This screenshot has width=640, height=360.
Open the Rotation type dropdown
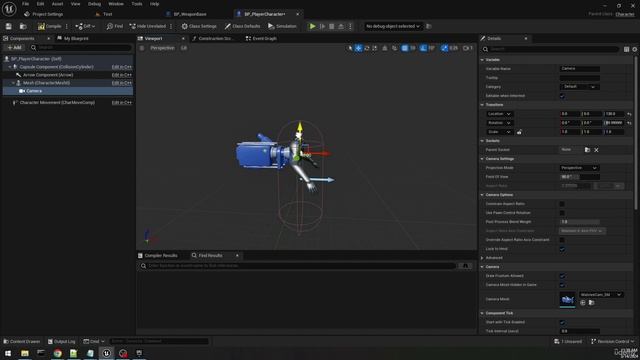(x=499, y=123)
